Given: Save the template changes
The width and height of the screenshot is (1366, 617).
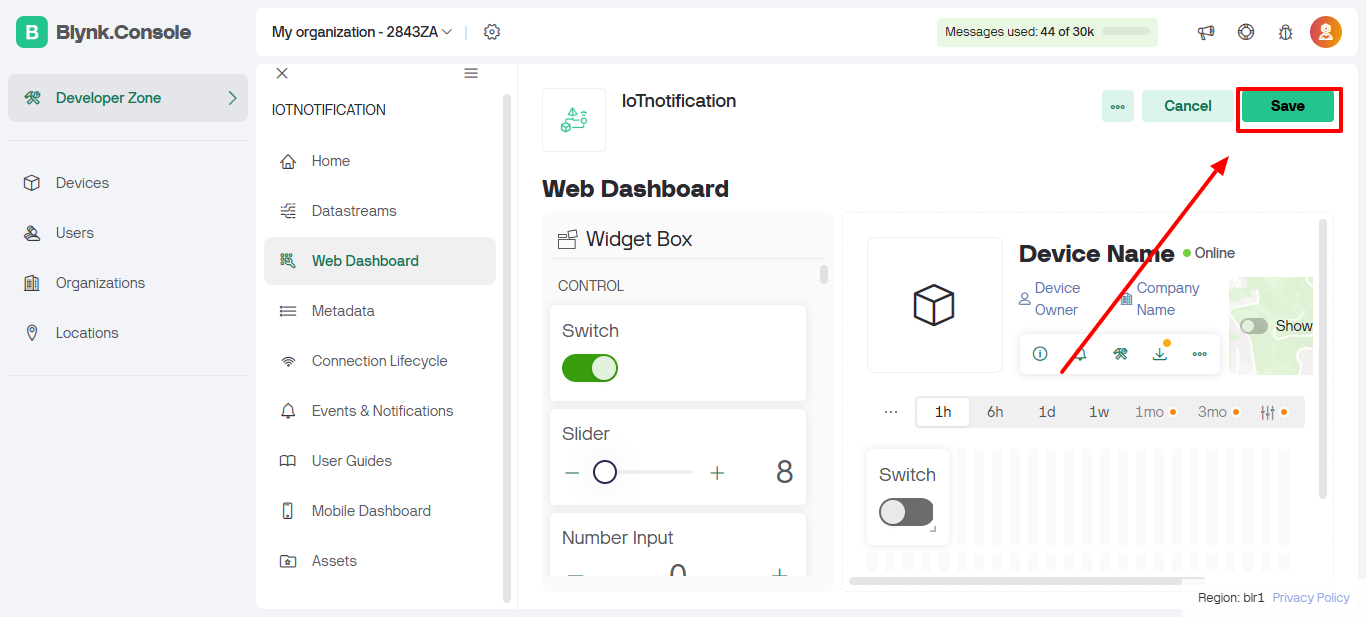Looking at the screenshot, I should coord(1288,106).
